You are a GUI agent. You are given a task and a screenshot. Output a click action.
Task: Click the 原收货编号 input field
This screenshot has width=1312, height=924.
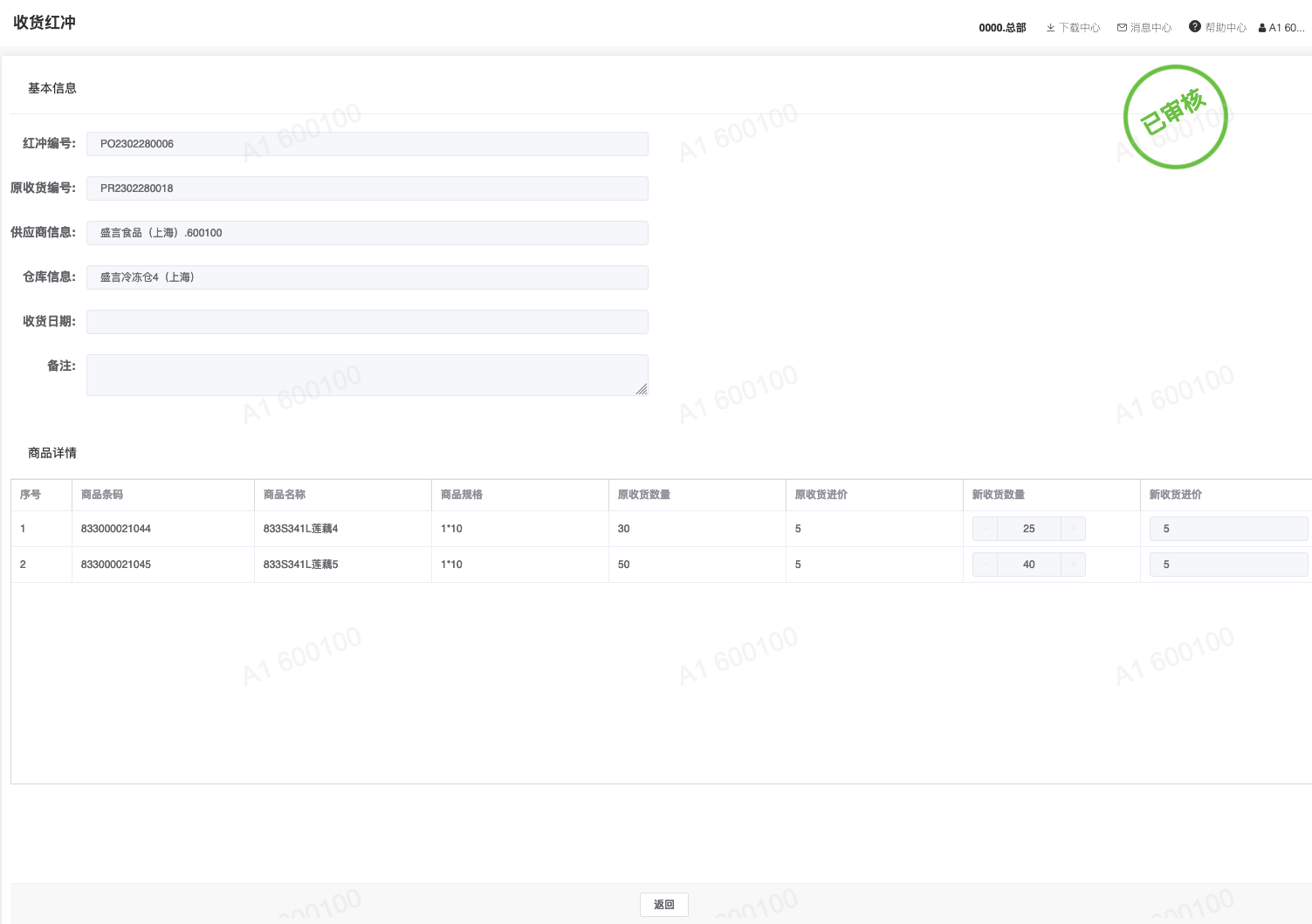[x=367, y=188]
